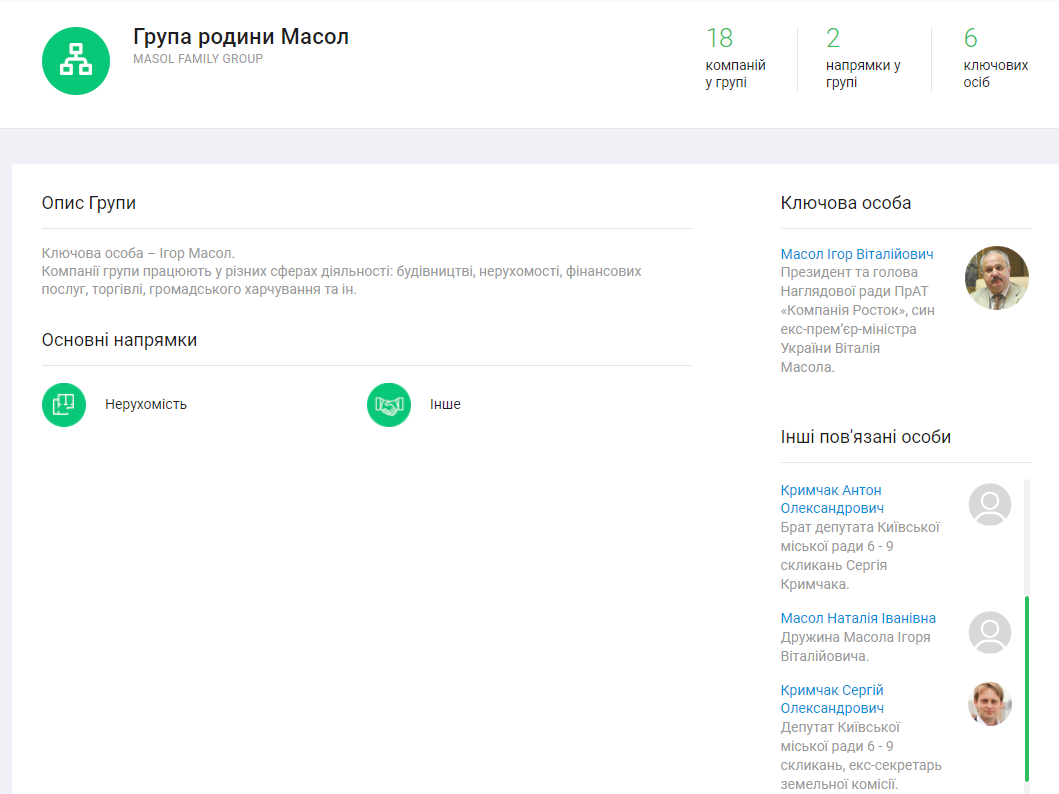Click the Нерухомість real estate icon

64,405
